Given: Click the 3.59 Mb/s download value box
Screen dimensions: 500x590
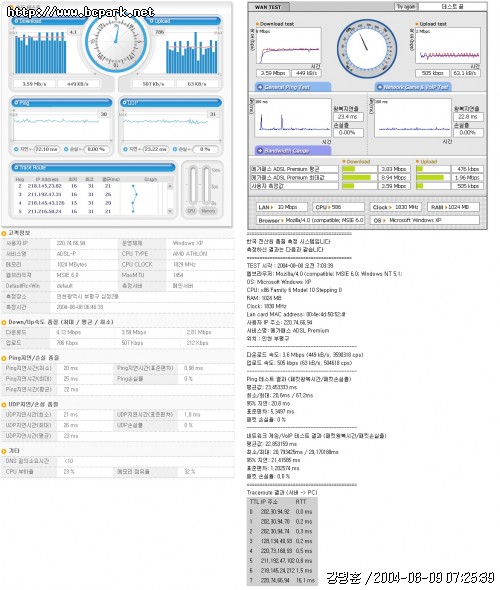Looking at the screenshot, I should (34, 84).
